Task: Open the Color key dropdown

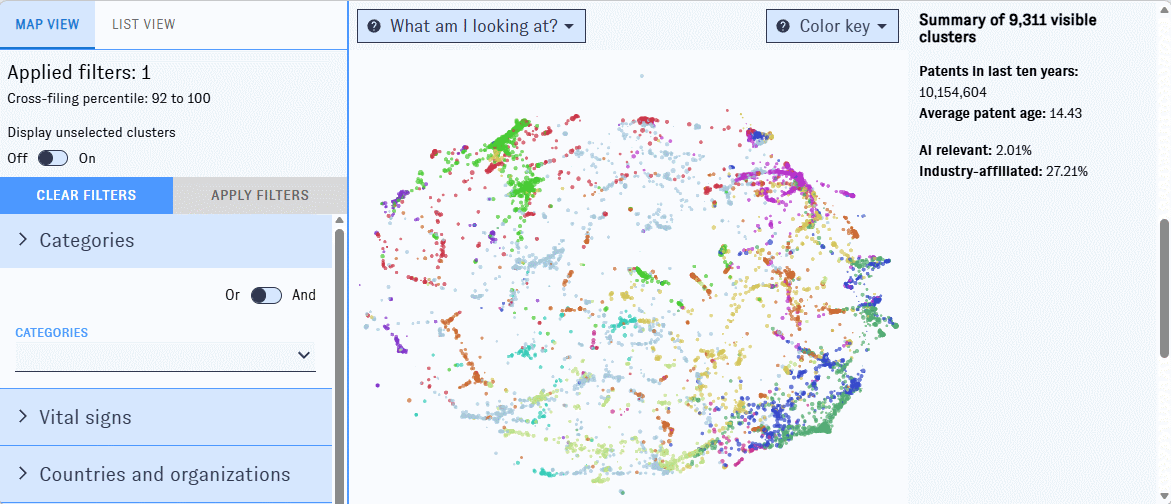Action: click(x=832, y=26)
